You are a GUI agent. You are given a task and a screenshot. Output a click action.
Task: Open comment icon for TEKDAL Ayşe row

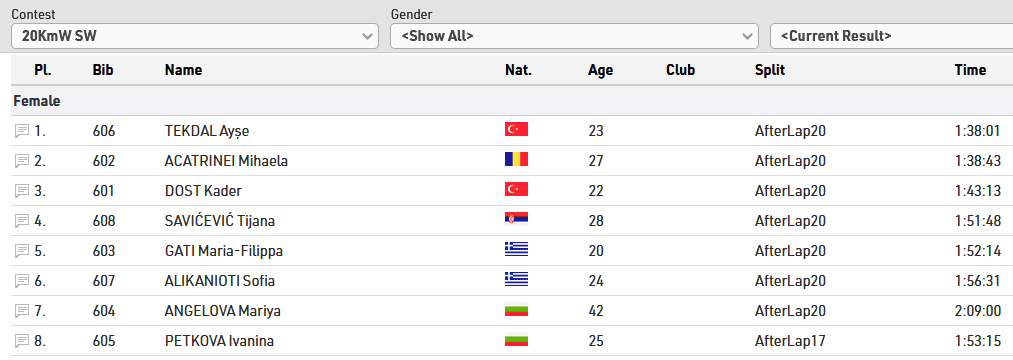(22, 131)
